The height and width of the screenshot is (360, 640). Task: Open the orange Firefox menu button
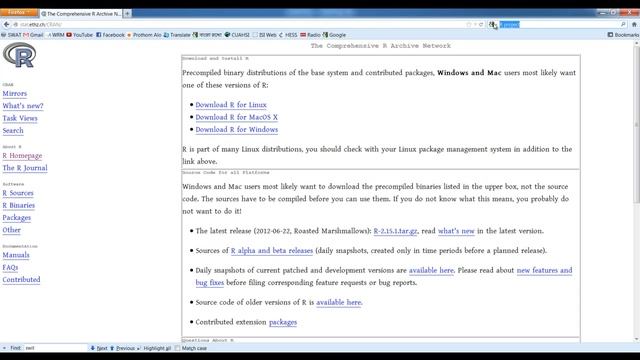(x=19, y=13)
